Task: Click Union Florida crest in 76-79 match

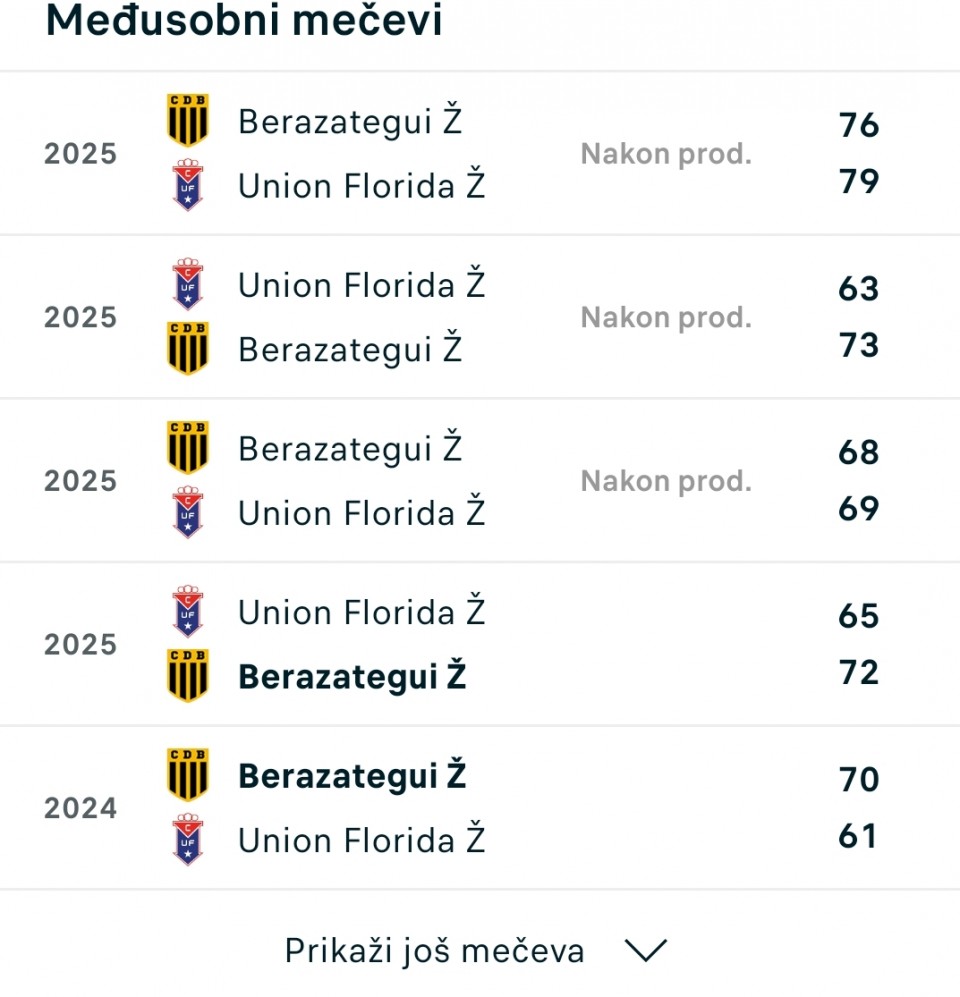Action: click(188, 186)
